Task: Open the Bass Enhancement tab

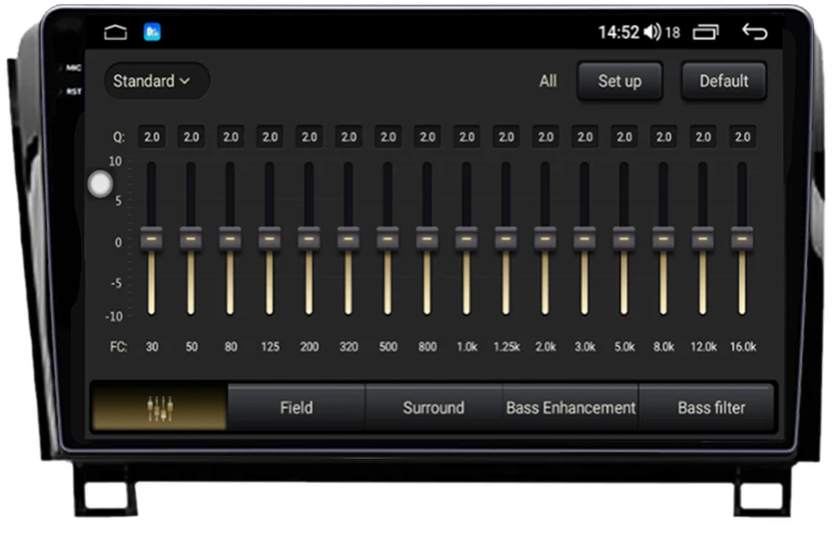Action: point(570,408)
